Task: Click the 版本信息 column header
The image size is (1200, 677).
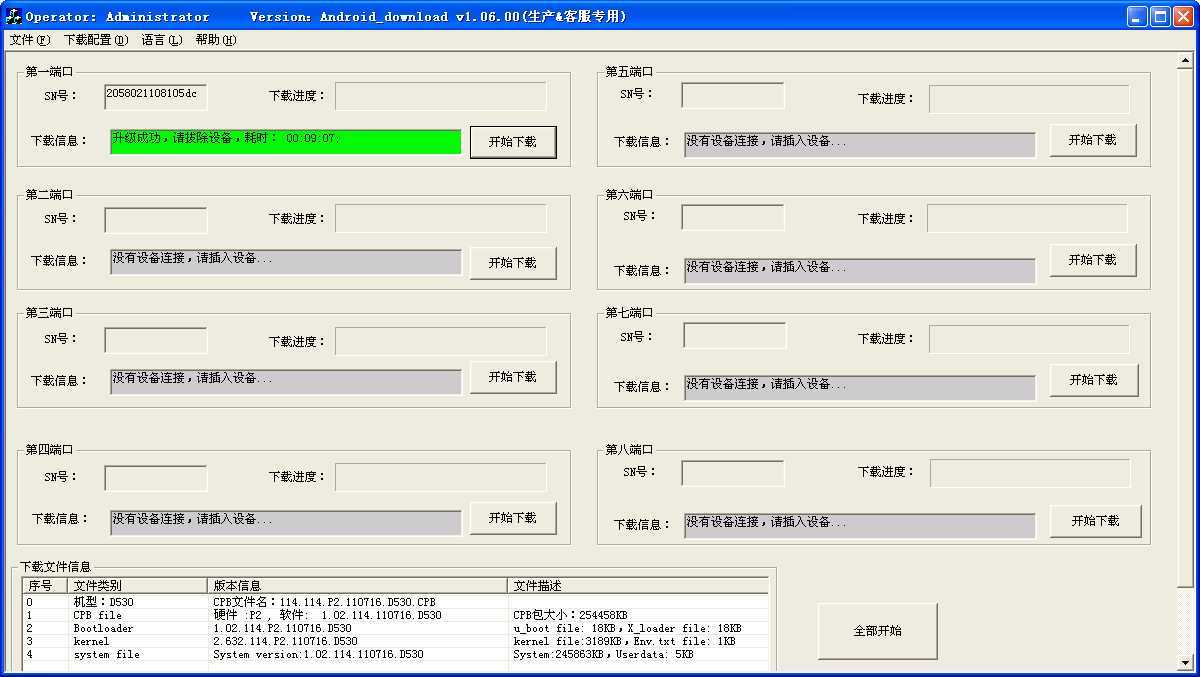Action: [358, 586]
